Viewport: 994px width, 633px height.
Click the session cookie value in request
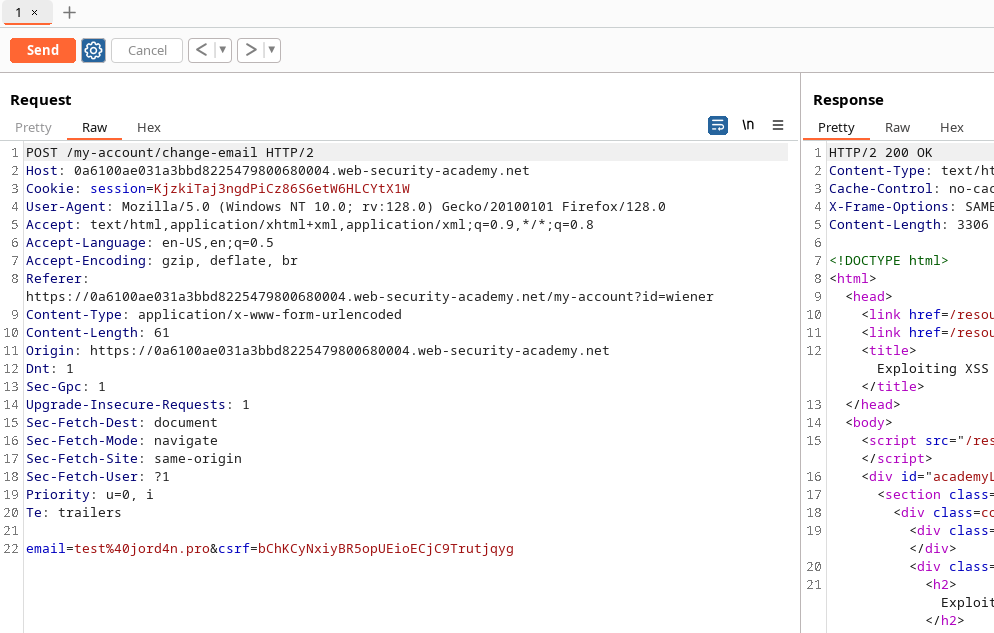tap(282, 189)
